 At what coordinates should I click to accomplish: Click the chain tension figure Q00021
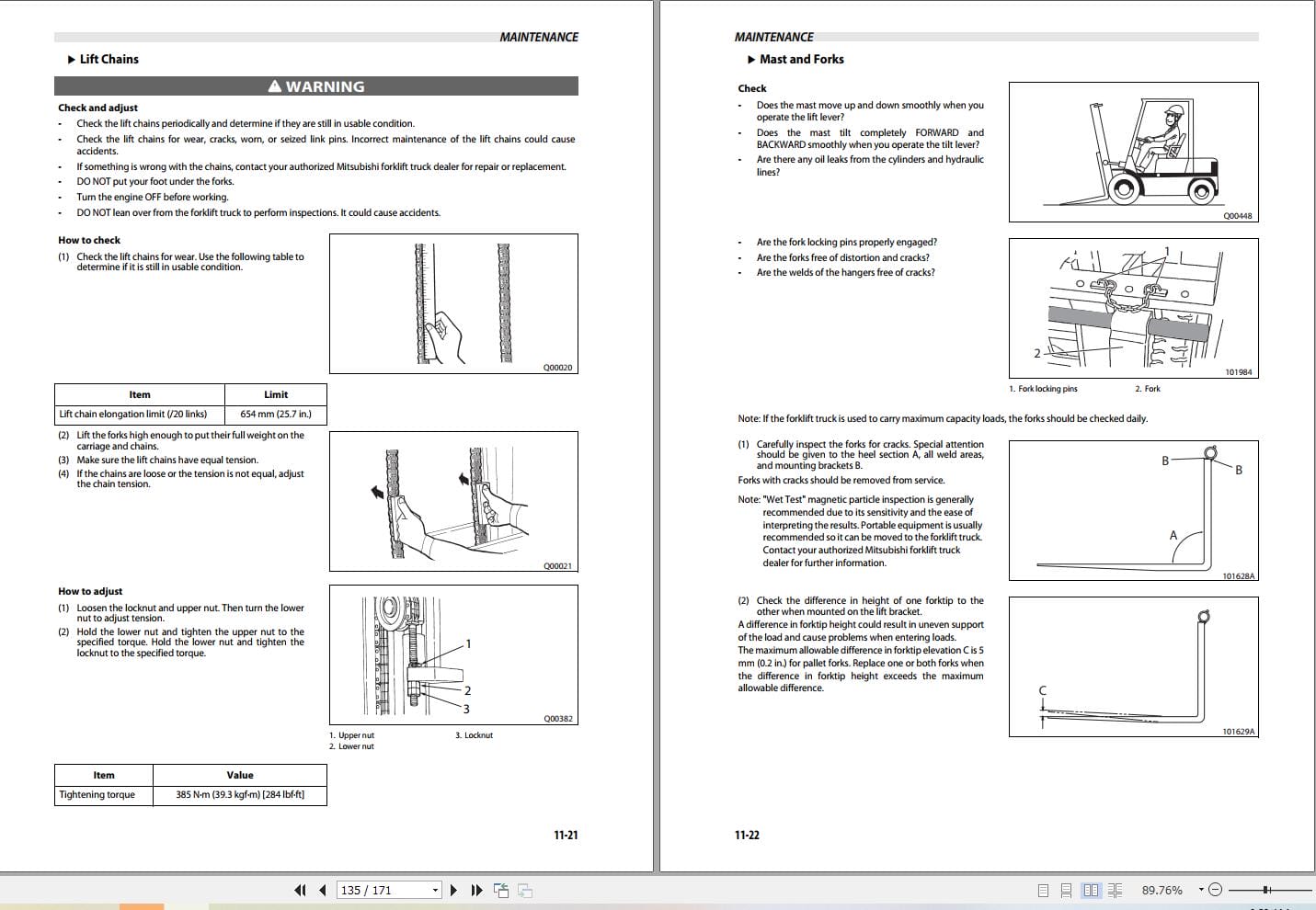453,502
